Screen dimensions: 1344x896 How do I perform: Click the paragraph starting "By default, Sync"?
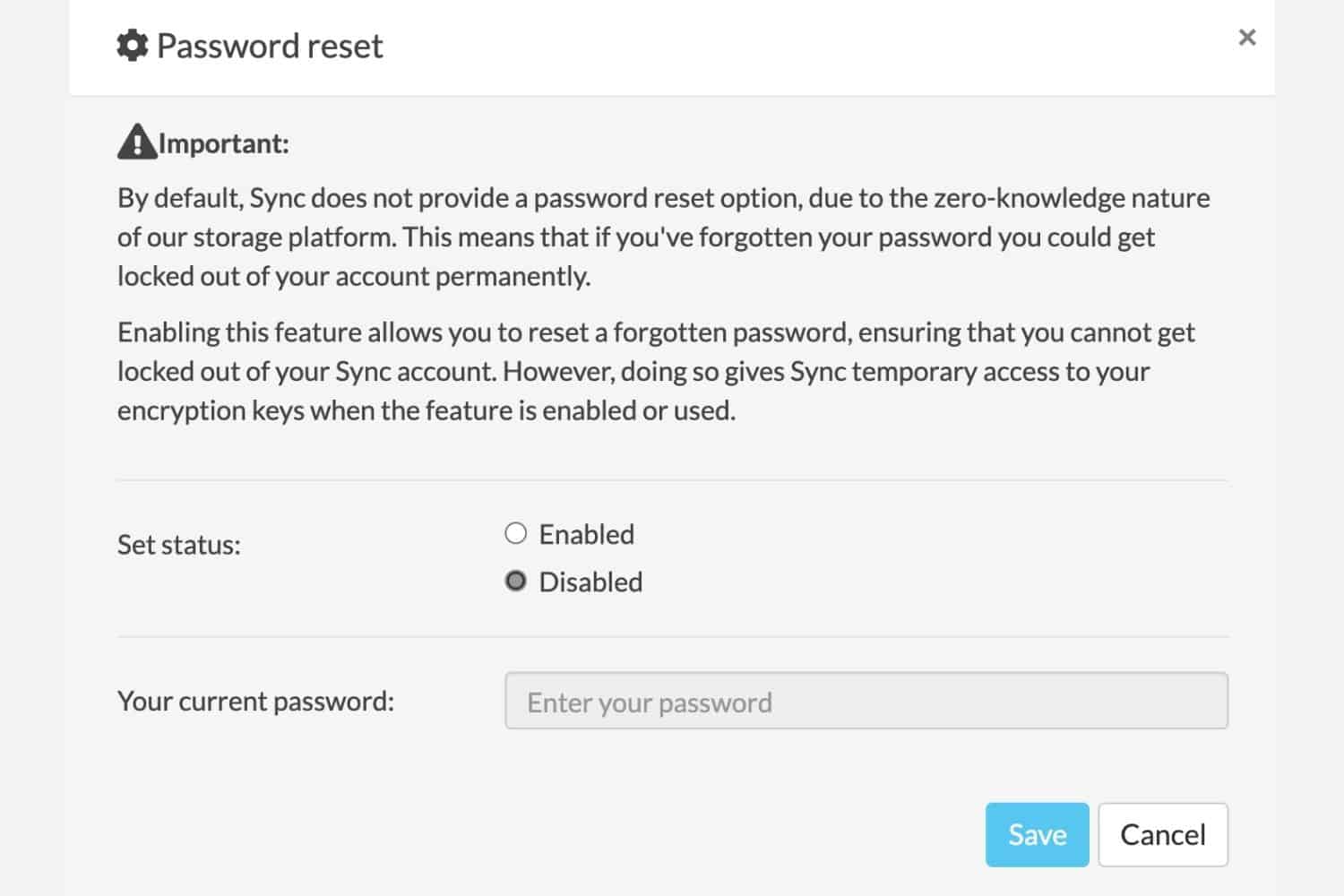pyautogui.click(x=663, y=237)
